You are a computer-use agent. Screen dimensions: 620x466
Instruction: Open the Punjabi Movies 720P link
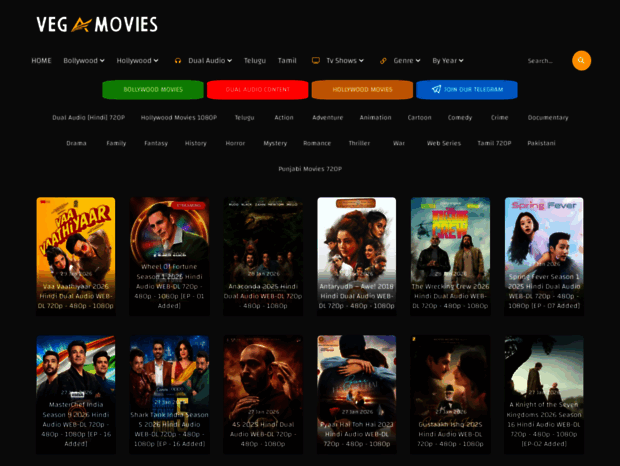tap(310, 169)
